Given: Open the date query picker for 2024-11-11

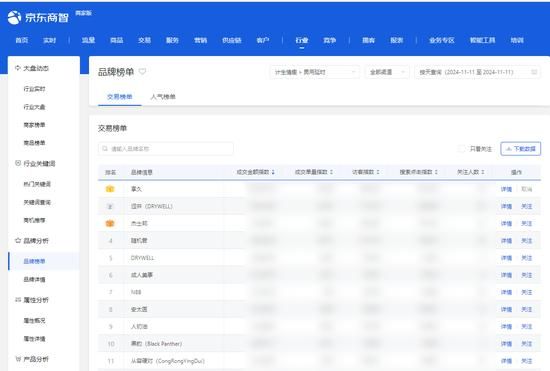Looking at the screenshot, I should click(x=477, y=72).
